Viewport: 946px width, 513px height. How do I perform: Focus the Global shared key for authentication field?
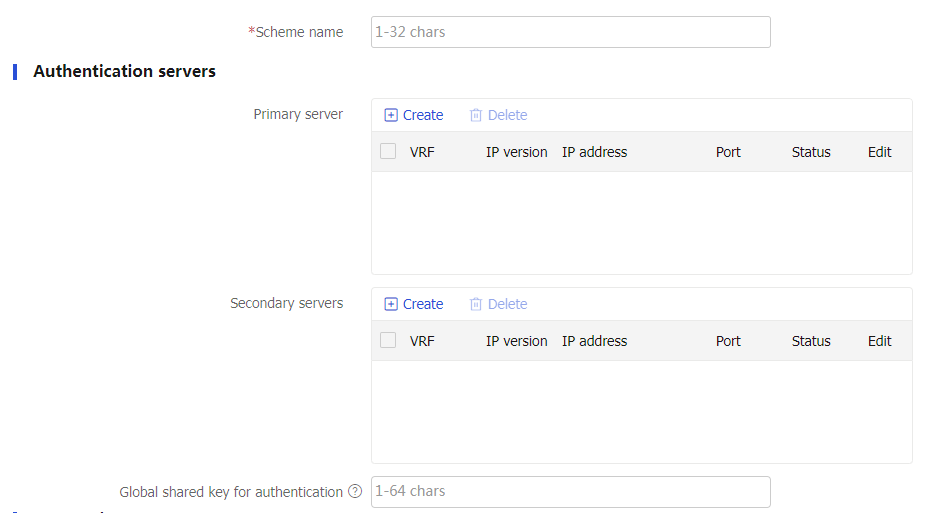(571, 492)
